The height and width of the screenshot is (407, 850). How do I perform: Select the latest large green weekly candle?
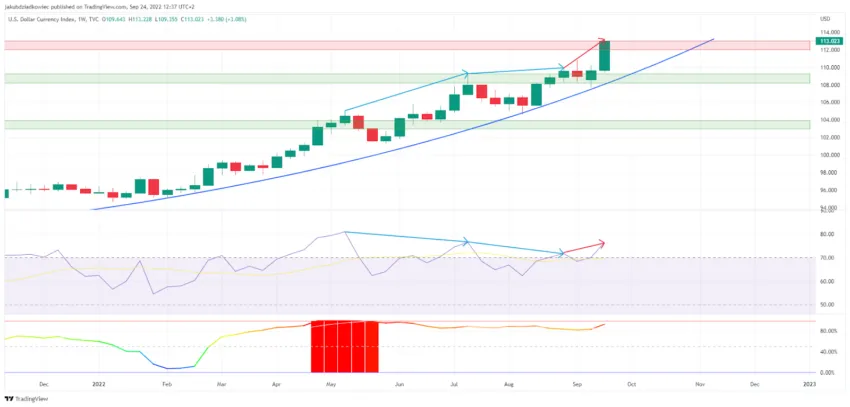tap(606, 56)
